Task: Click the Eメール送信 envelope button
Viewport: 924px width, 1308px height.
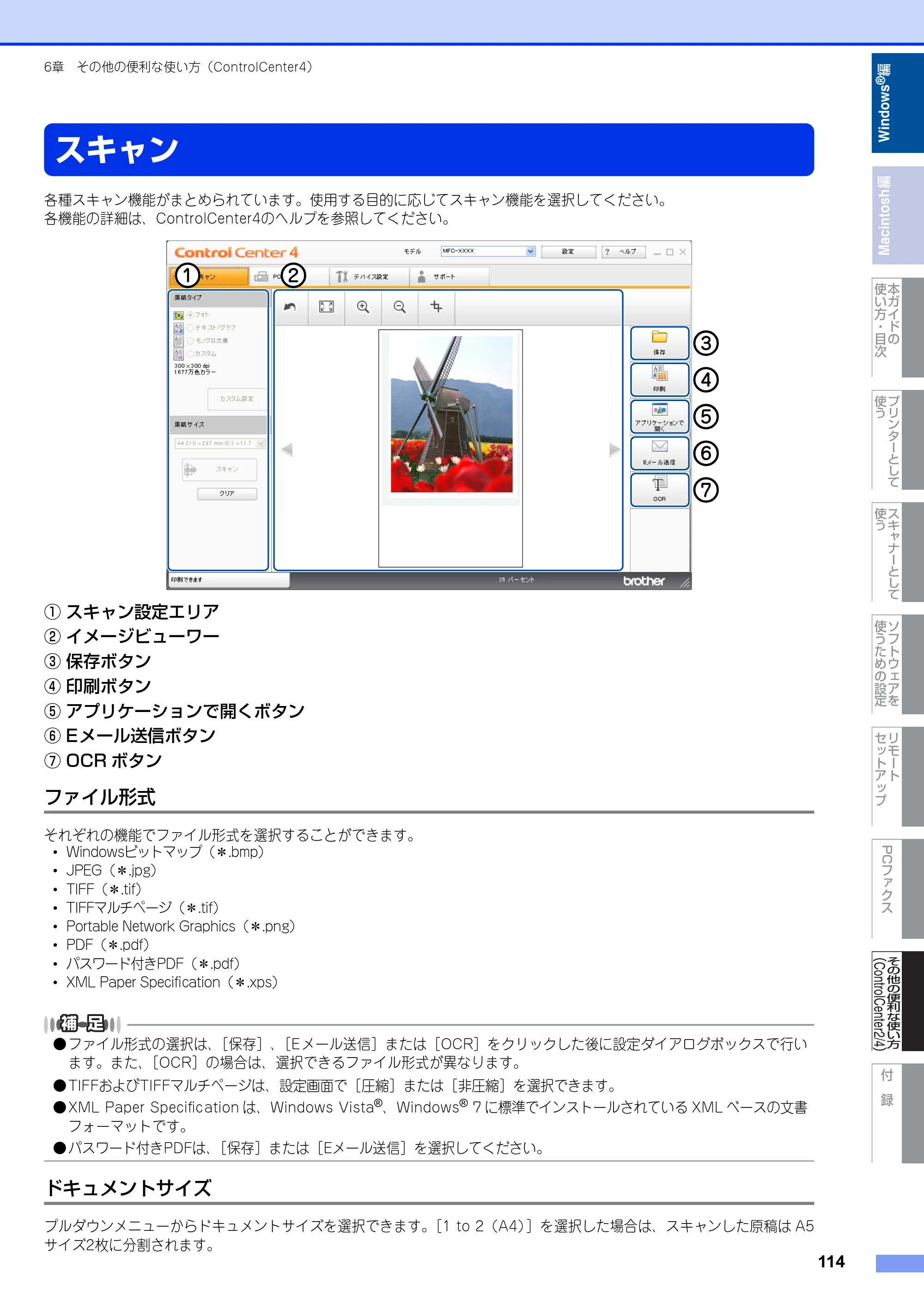Action: point(660,453)
